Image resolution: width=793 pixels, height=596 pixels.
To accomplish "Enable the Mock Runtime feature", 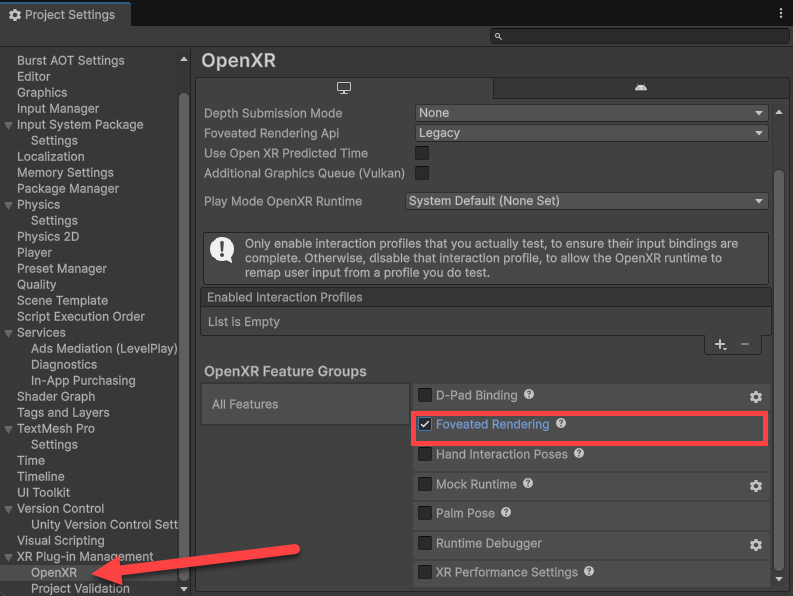I will tap(425, 484).
